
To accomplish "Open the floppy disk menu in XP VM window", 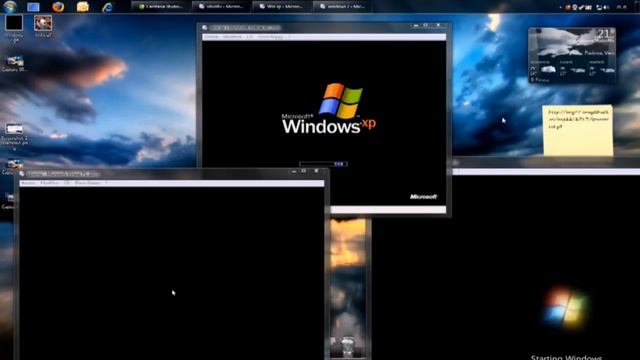I will 270,37.
